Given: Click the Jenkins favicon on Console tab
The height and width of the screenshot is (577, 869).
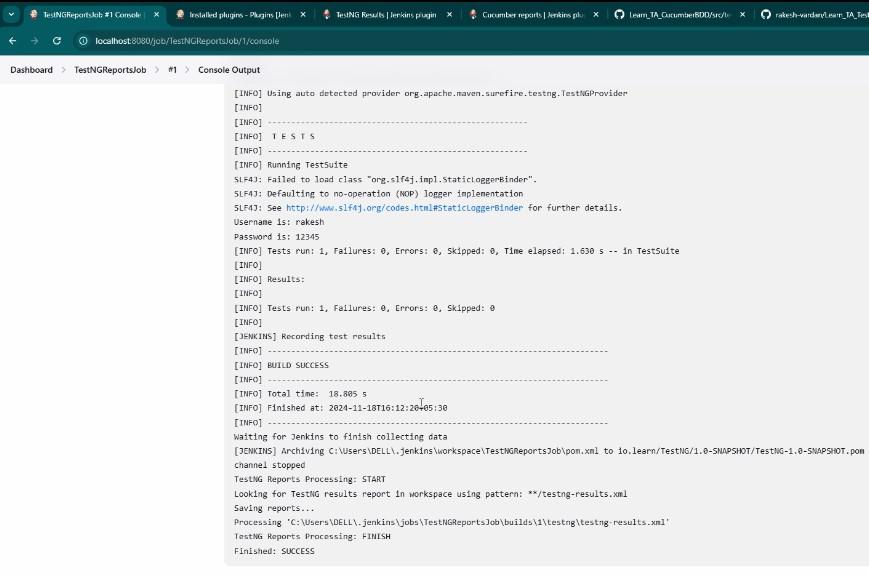Looking at the screenshot, I should (x=34, y=14).
